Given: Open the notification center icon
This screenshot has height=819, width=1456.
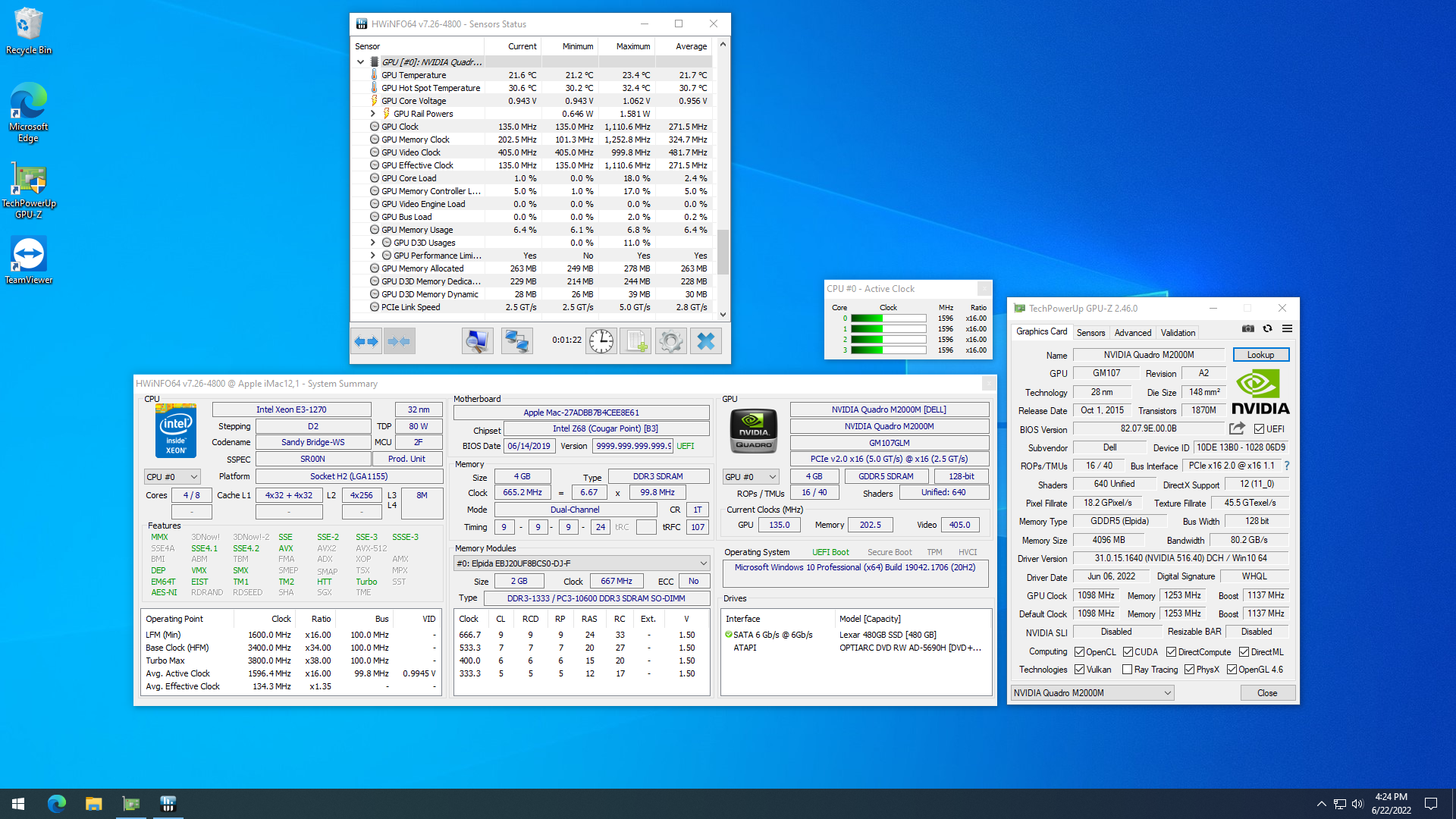Looking at the screenshot, I should point(1431,804).
